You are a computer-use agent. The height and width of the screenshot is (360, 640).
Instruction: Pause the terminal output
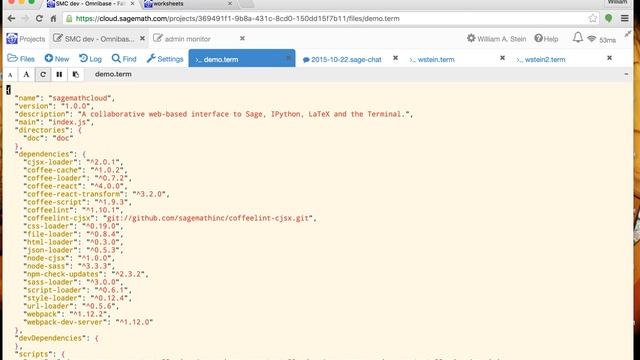pyautogui.click(x=59, y=75)
